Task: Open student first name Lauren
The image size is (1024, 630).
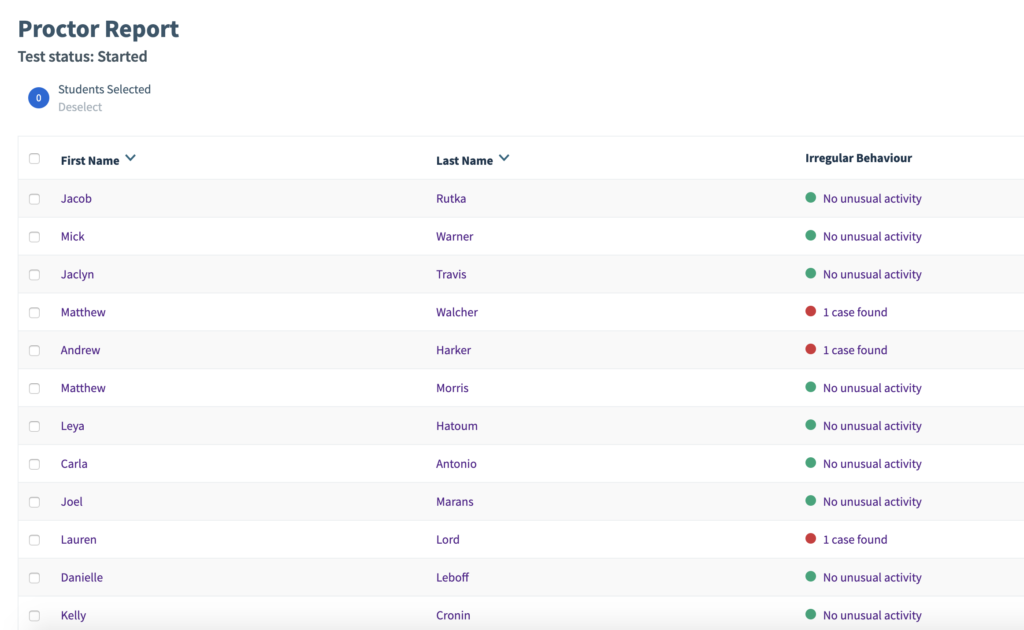Action: point(78,539)
